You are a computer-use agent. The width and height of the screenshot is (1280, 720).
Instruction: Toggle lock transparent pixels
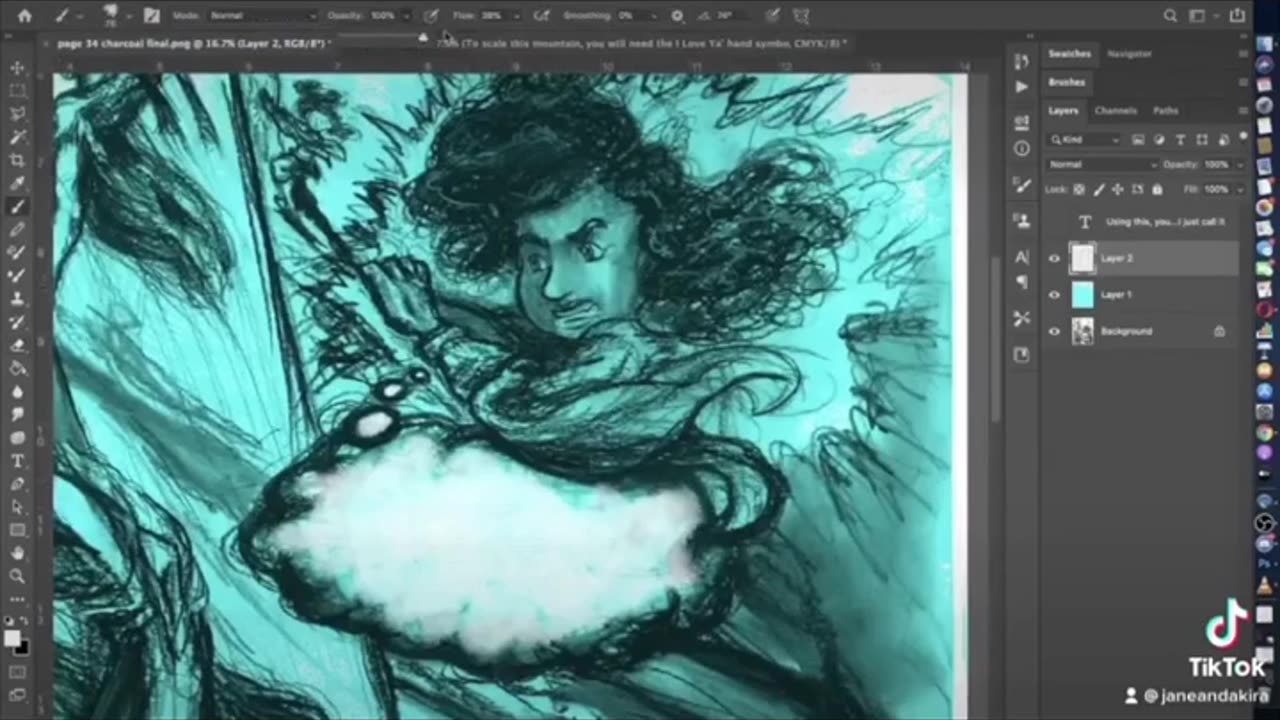pos(1079,189)
